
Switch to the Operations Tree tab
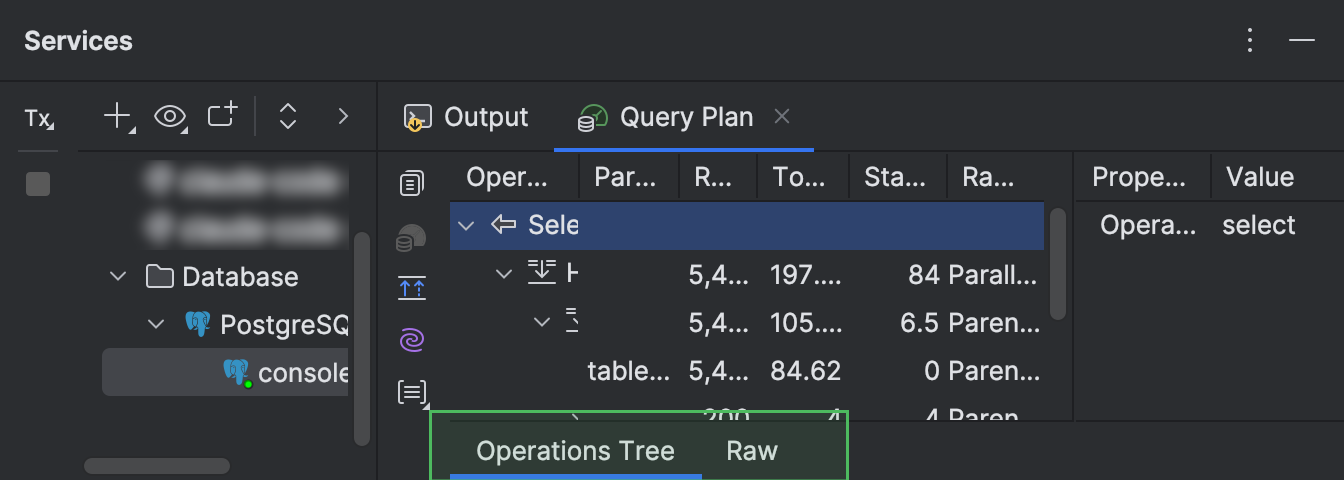click(575, 451)
